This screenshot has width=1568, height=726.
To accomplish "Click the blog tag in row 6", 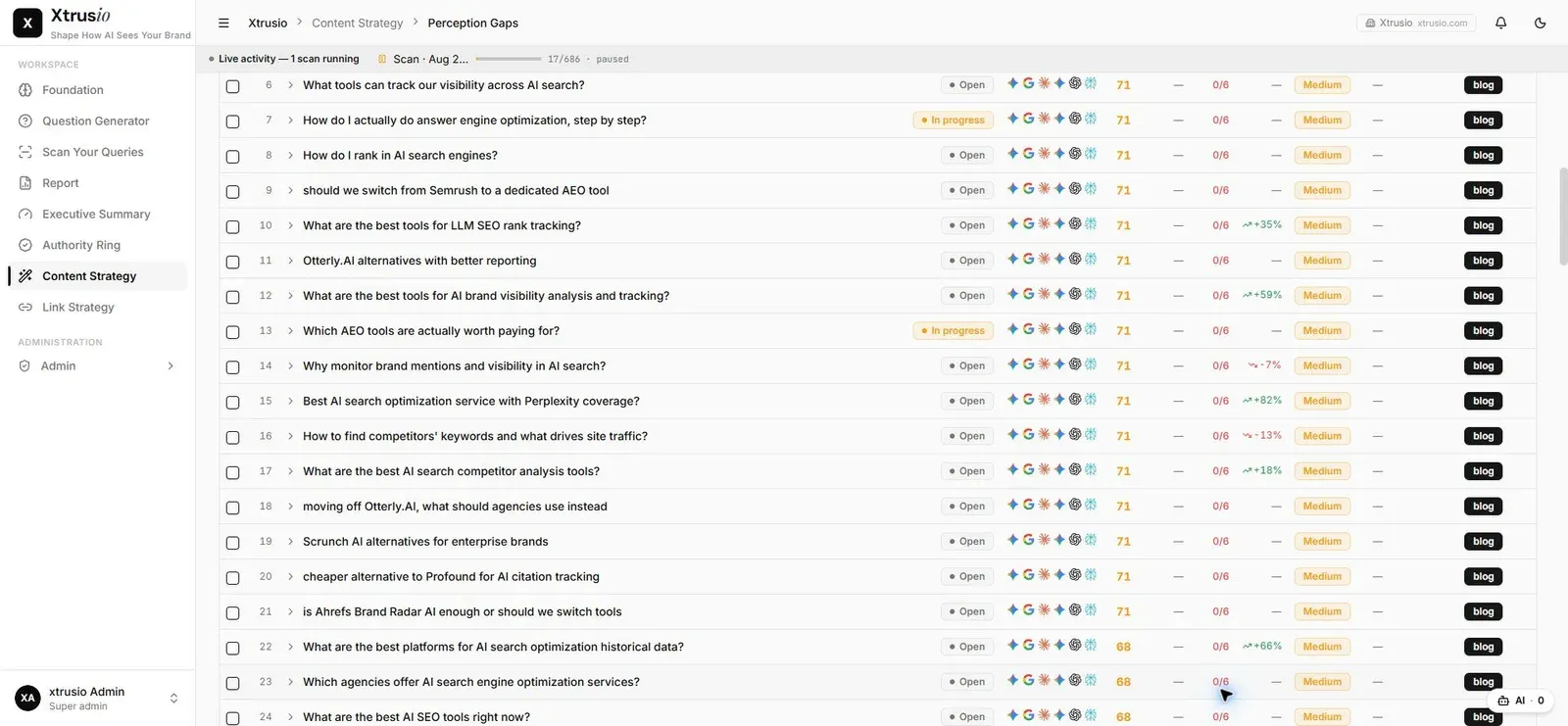I will pyautogui.click(x=1483, y=85).
